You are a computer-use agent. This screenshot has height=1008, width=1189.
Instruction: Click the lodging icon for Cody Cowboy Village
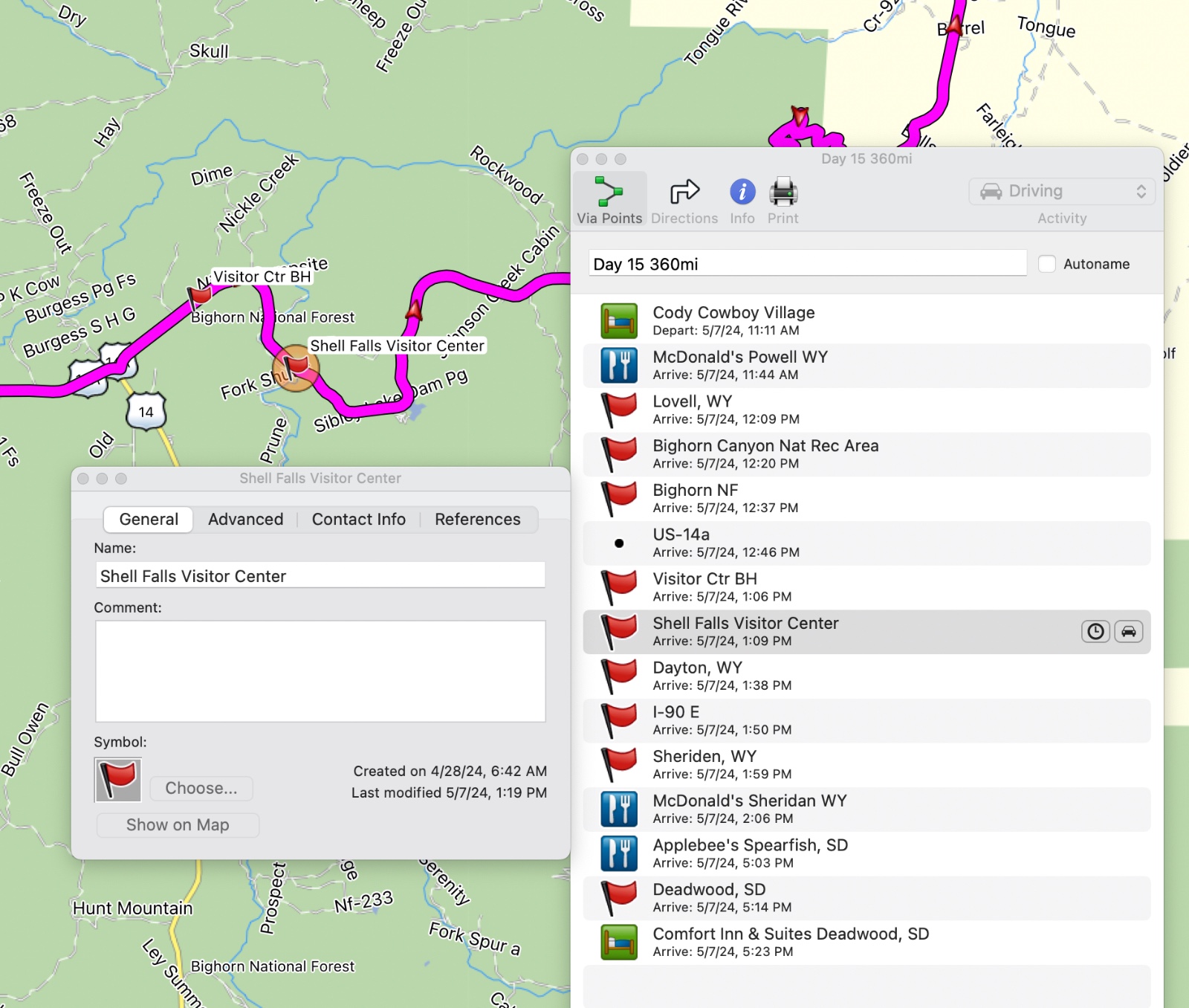pyautogui.click(x=619, y=321)
